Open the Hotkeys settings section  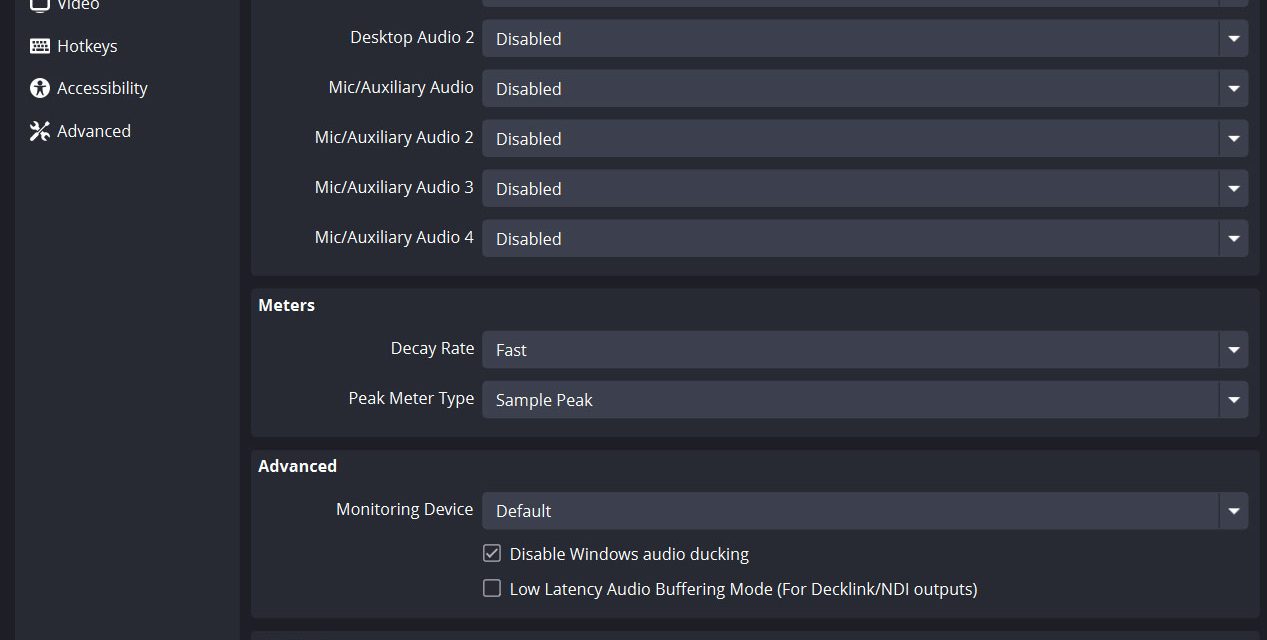(87, 46)
